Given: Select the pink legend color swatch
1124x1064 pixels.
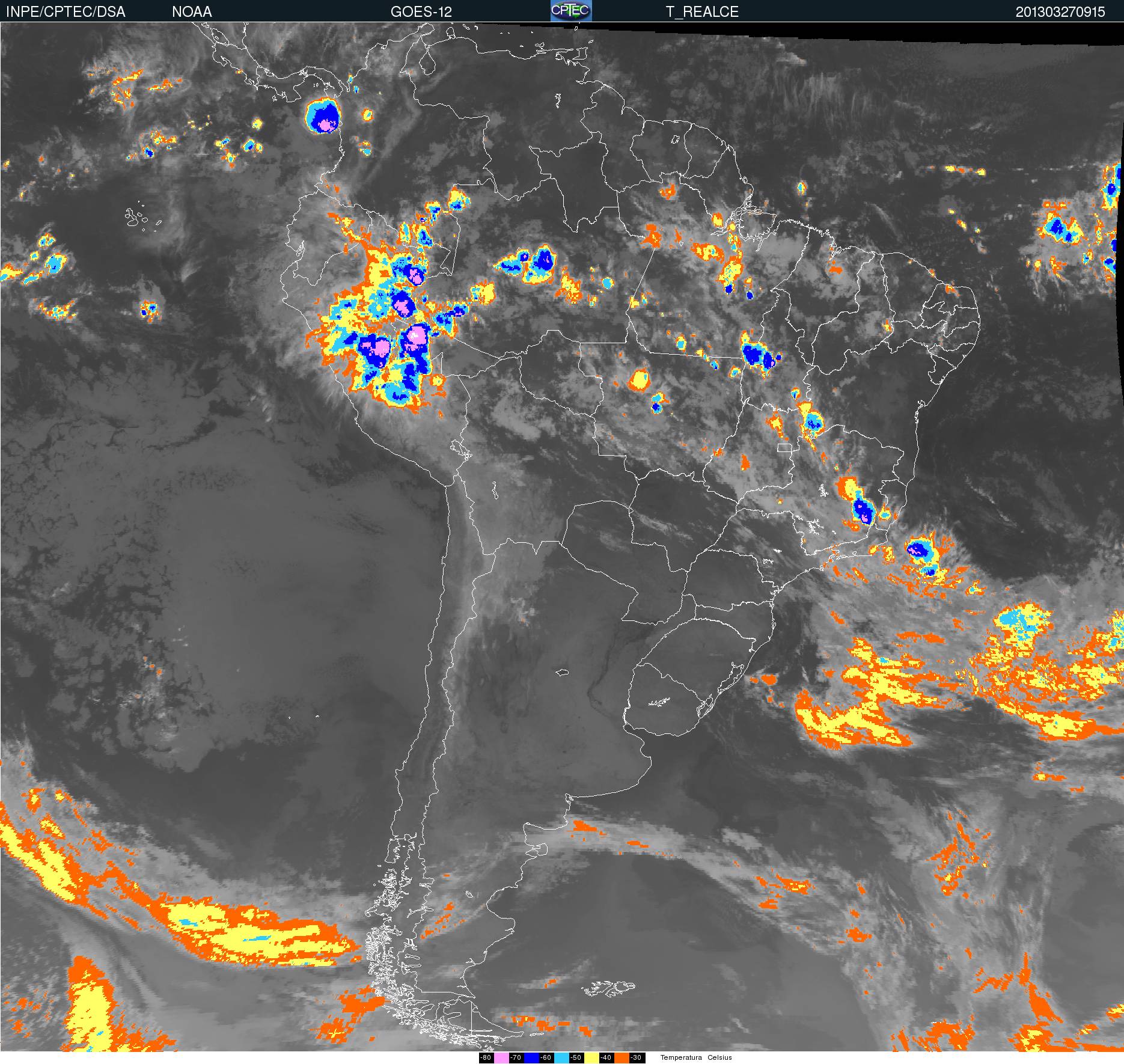Looking at the screenshot, I should click(x=501, y=1058).
